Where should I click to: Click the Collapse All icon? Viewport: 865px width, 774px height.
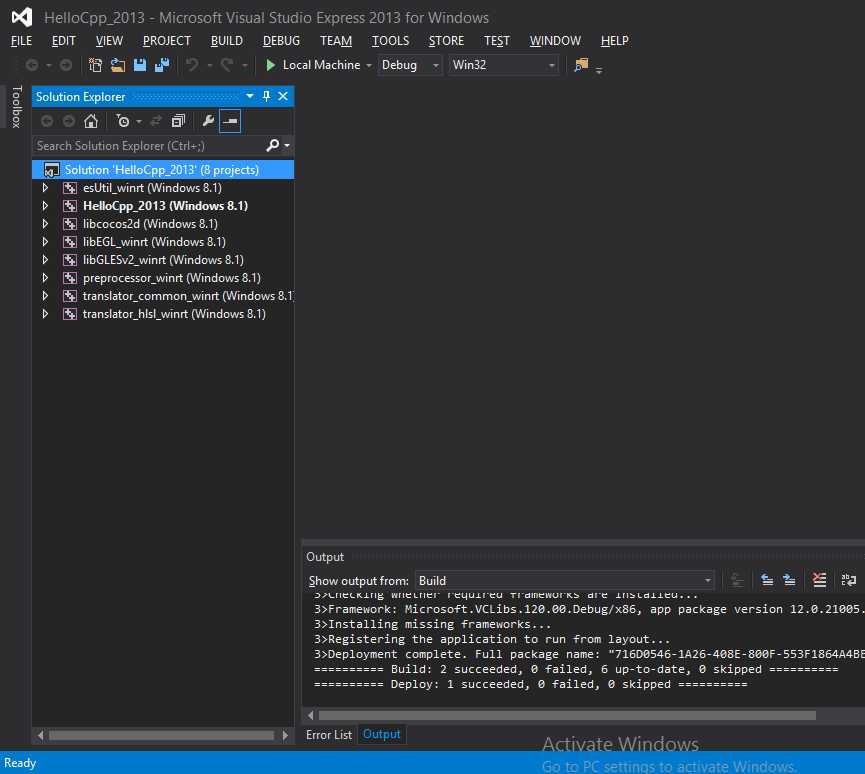(x=178, y=121)
